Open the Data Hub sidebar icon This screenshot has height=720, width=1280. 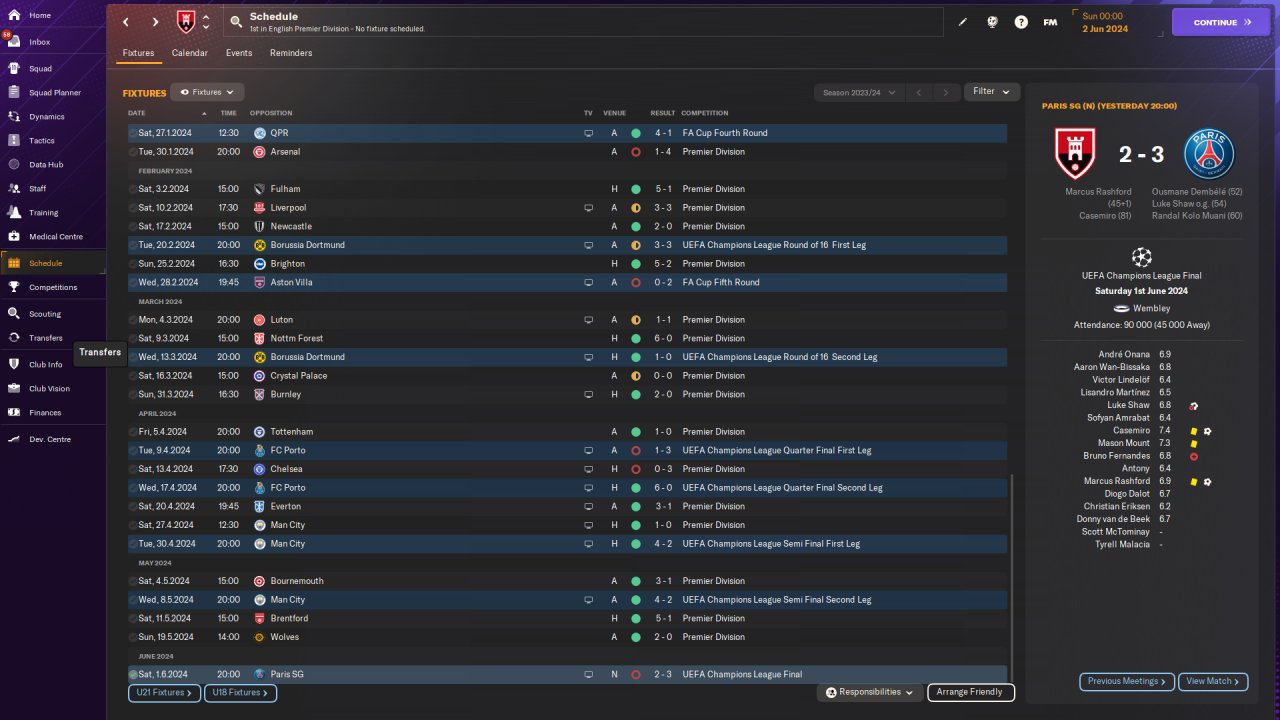click(14, 164)
